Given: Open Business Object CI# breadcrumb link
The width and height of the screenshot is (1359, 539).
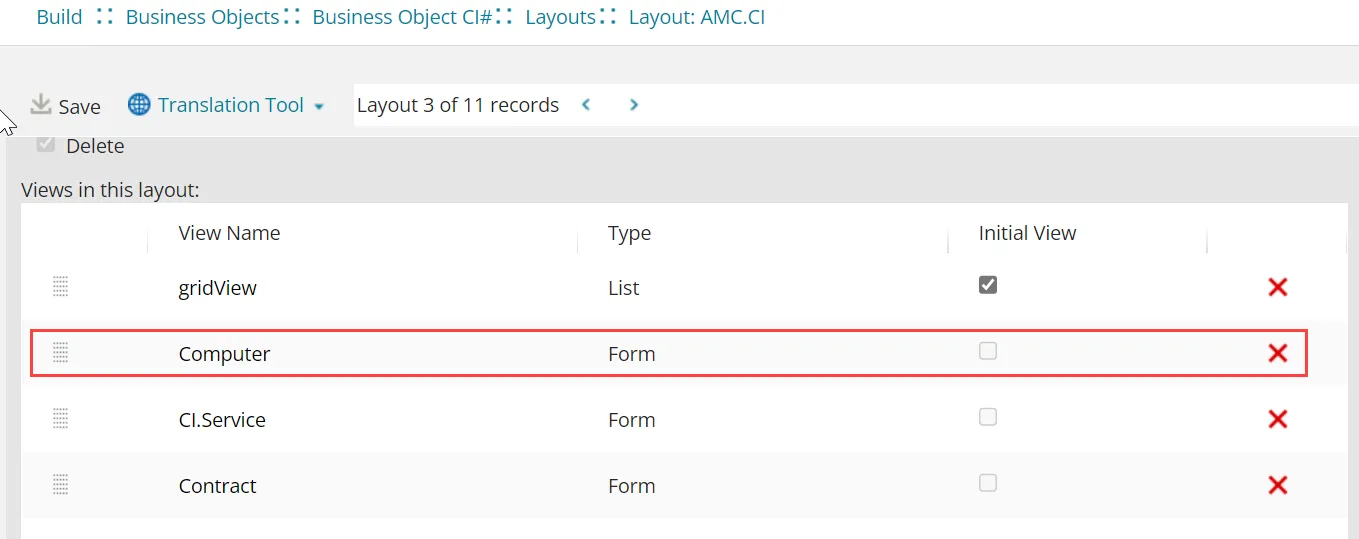Looking at the screenshot, I should click(402, 17).
